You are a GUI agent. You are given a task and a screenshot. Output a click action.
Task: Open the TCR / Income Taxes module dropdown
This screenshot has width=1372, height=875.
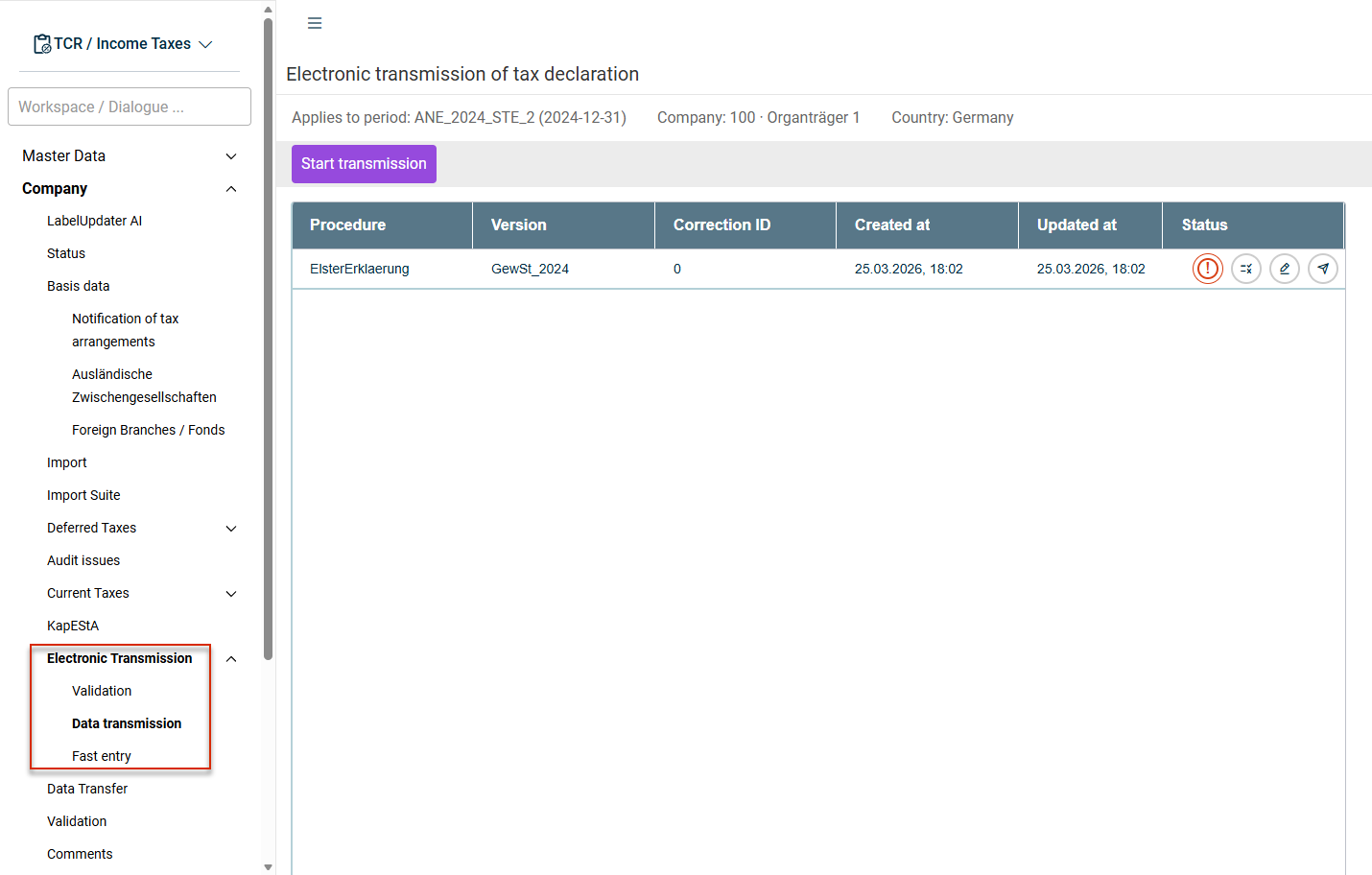[123, 44]
